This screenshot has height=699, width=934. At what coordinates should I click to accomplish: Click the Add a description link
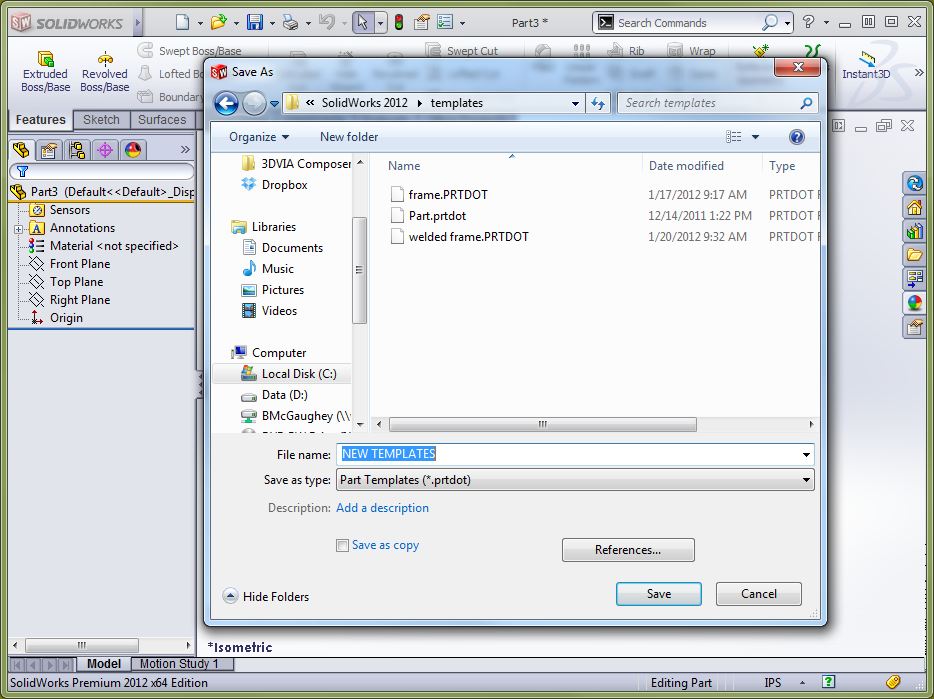382,508
